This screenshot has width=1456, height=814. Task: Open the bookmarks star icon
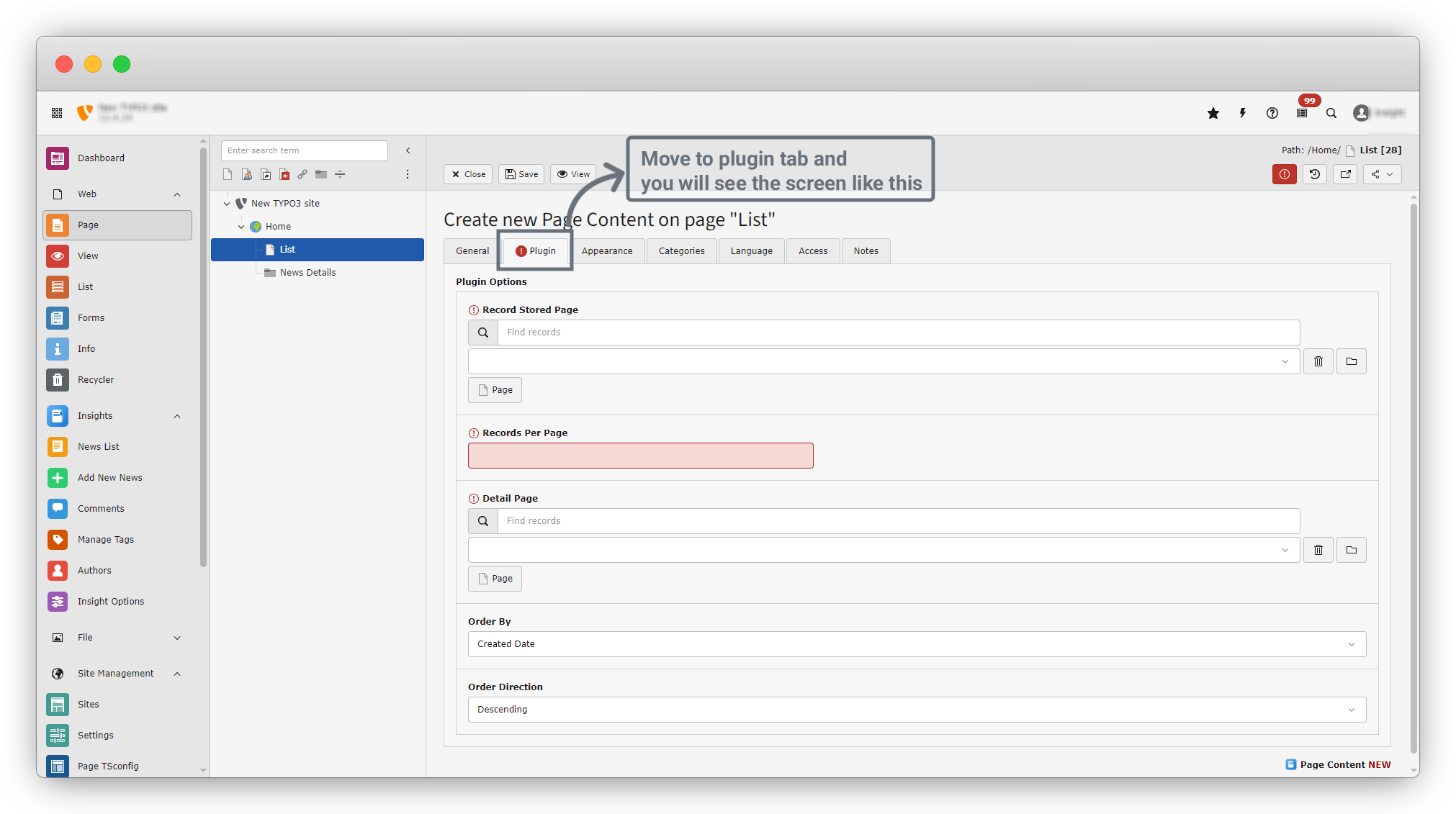click(1213, 113)
